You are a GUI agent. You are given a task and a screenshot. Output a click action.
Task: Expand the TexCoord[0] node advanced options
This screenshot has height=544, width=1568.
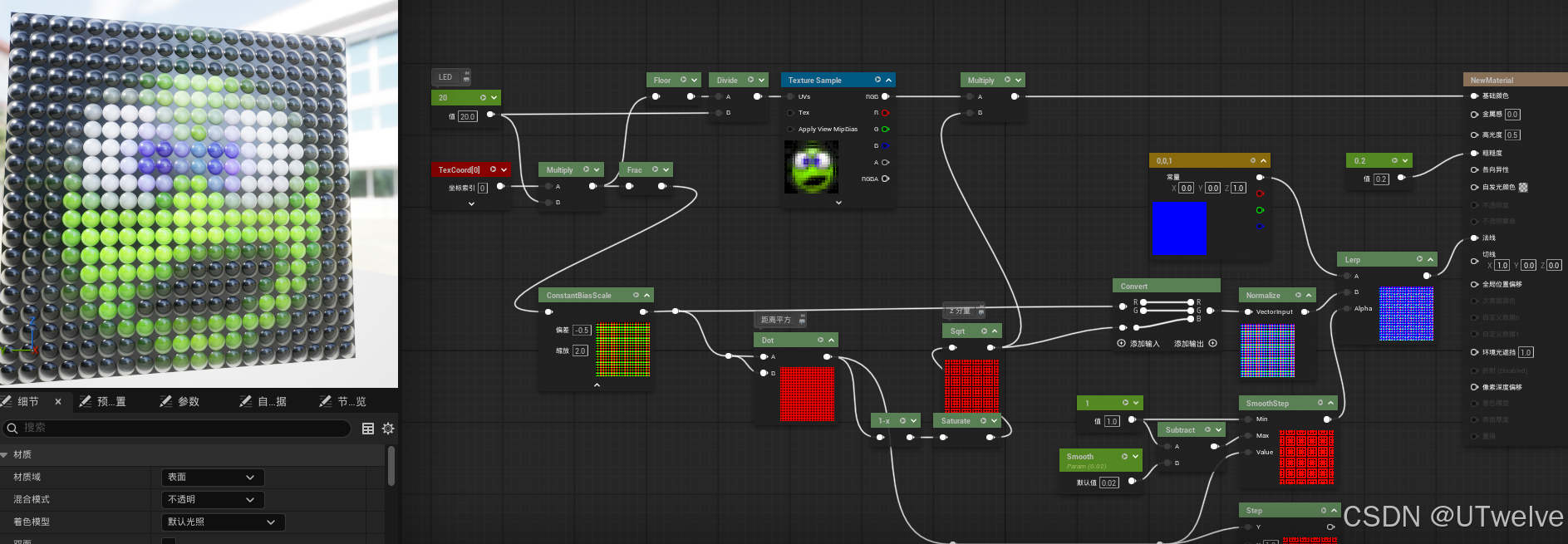click(x=471, y=203)
